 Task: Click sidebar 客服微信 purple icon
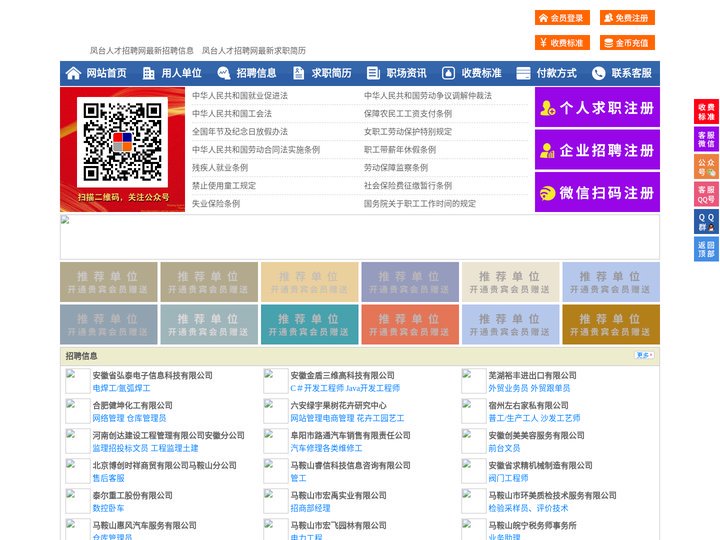[x=706, y=139]
